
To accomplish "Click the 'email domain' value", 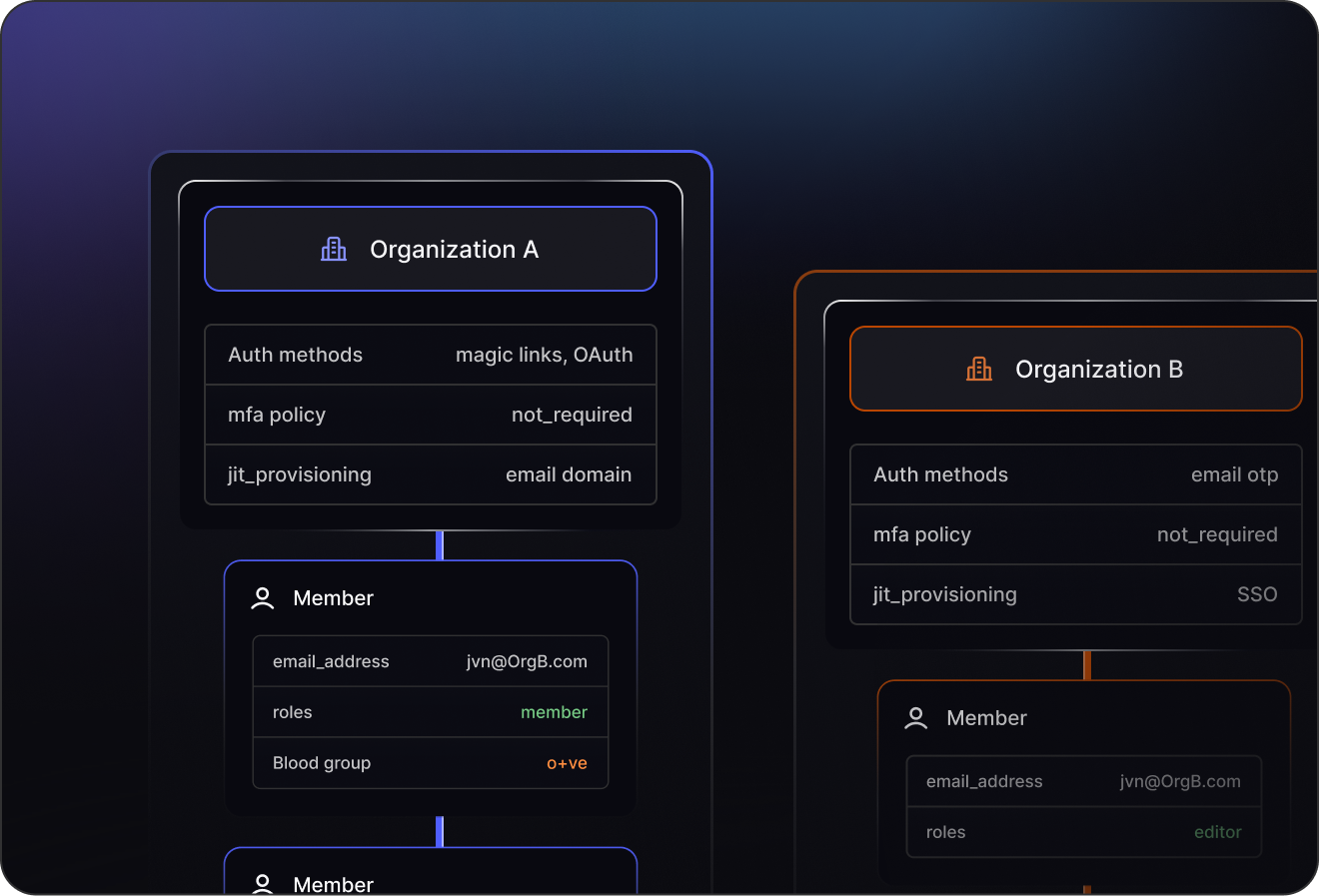I will (569, 474).
